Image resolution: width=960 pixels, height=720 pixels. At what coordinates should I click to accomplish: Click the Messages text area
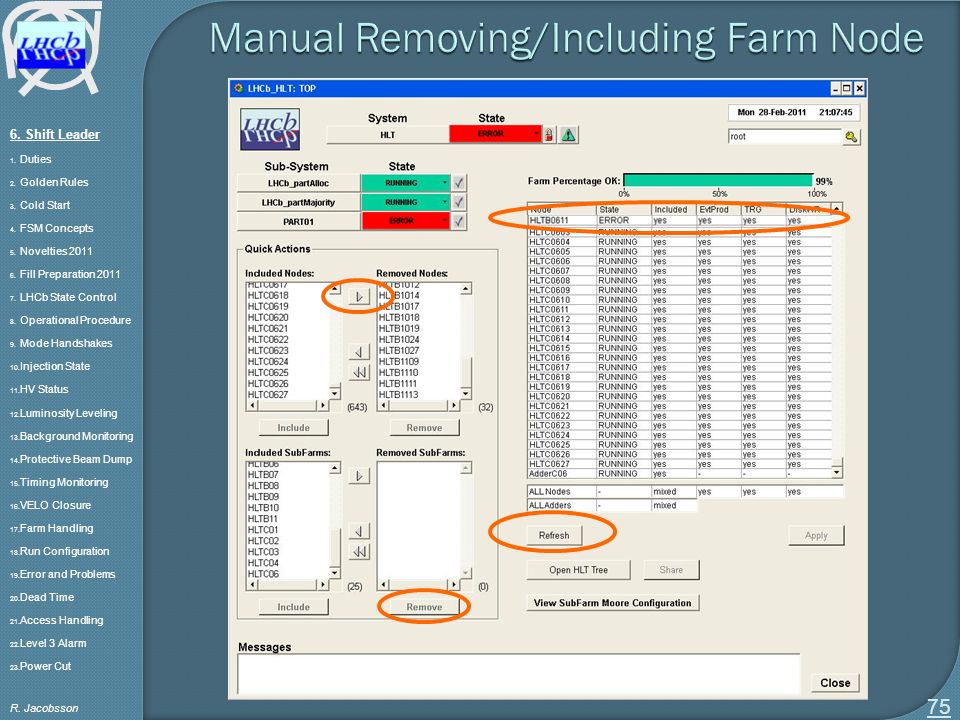[519, 673]
